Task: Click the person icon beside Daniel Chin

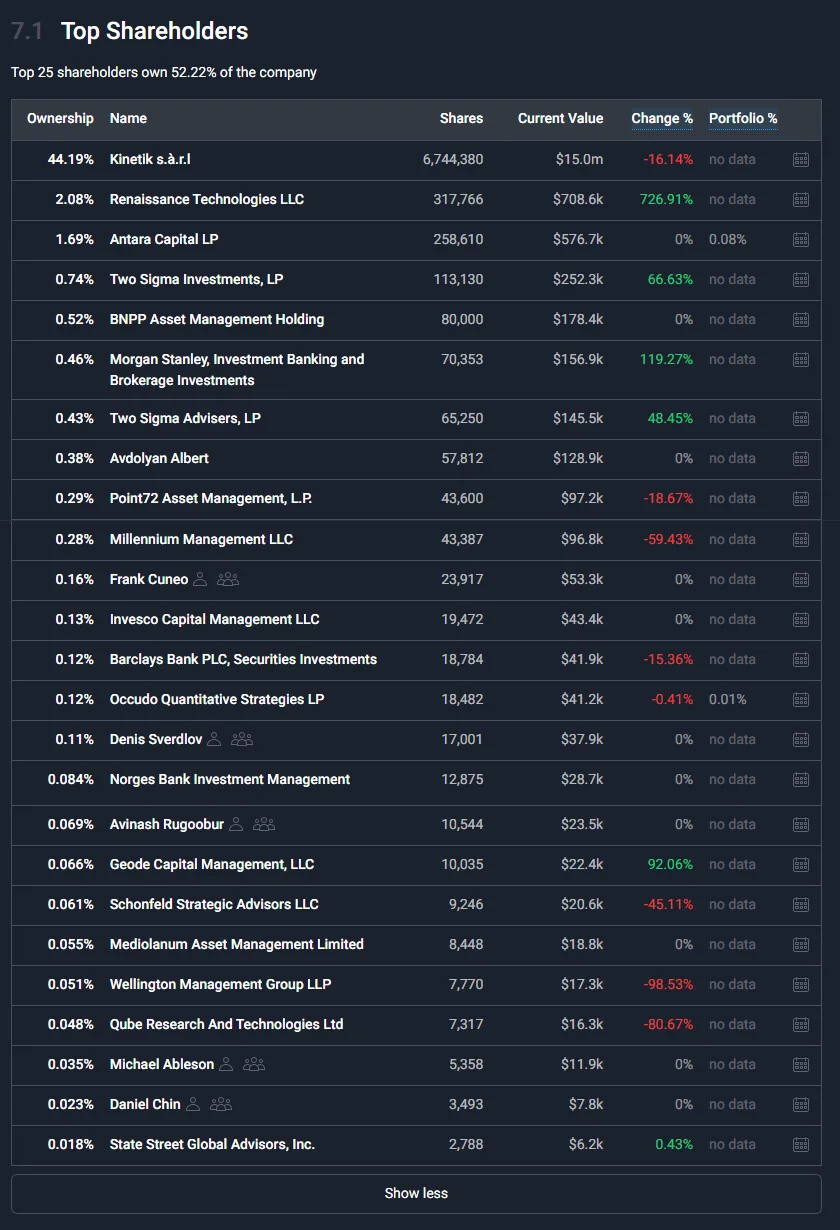Action: pyautogui.click(x=193, y=1104)
